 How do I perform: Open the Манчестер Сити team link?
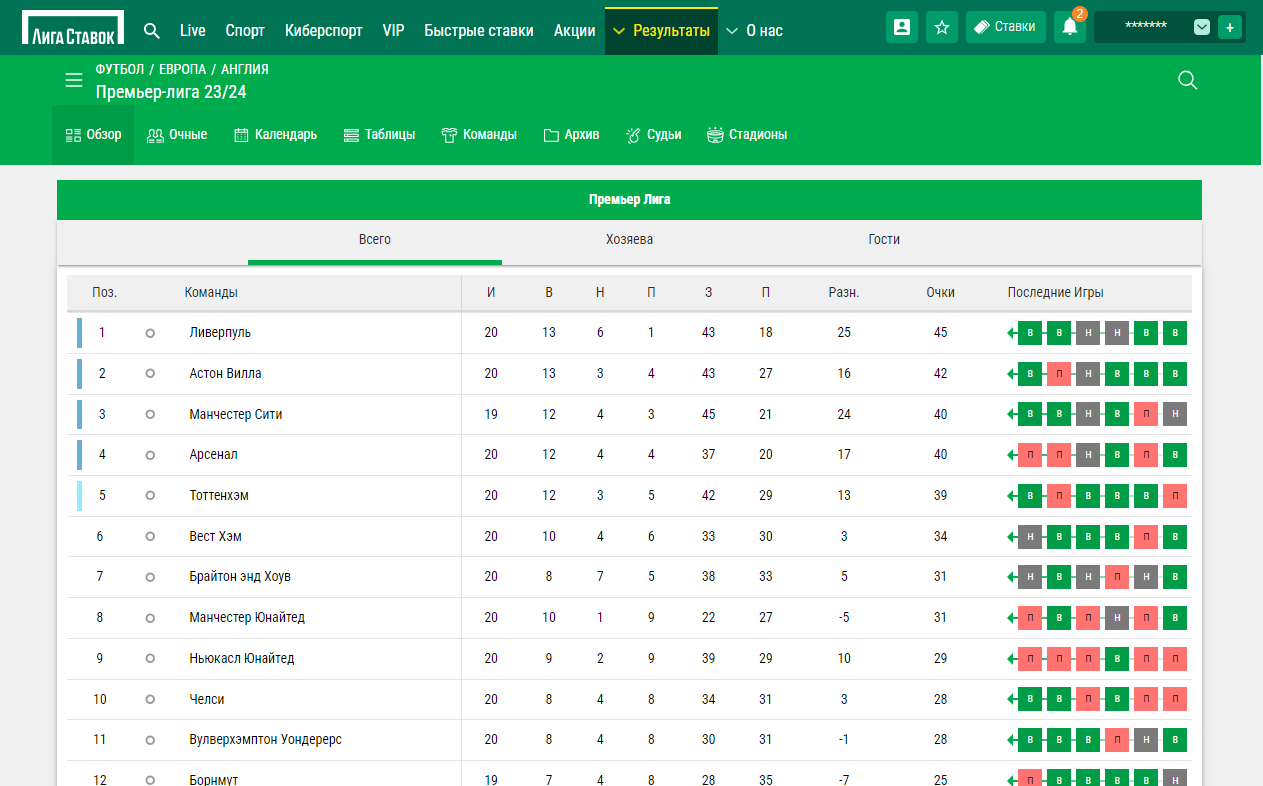236,414
